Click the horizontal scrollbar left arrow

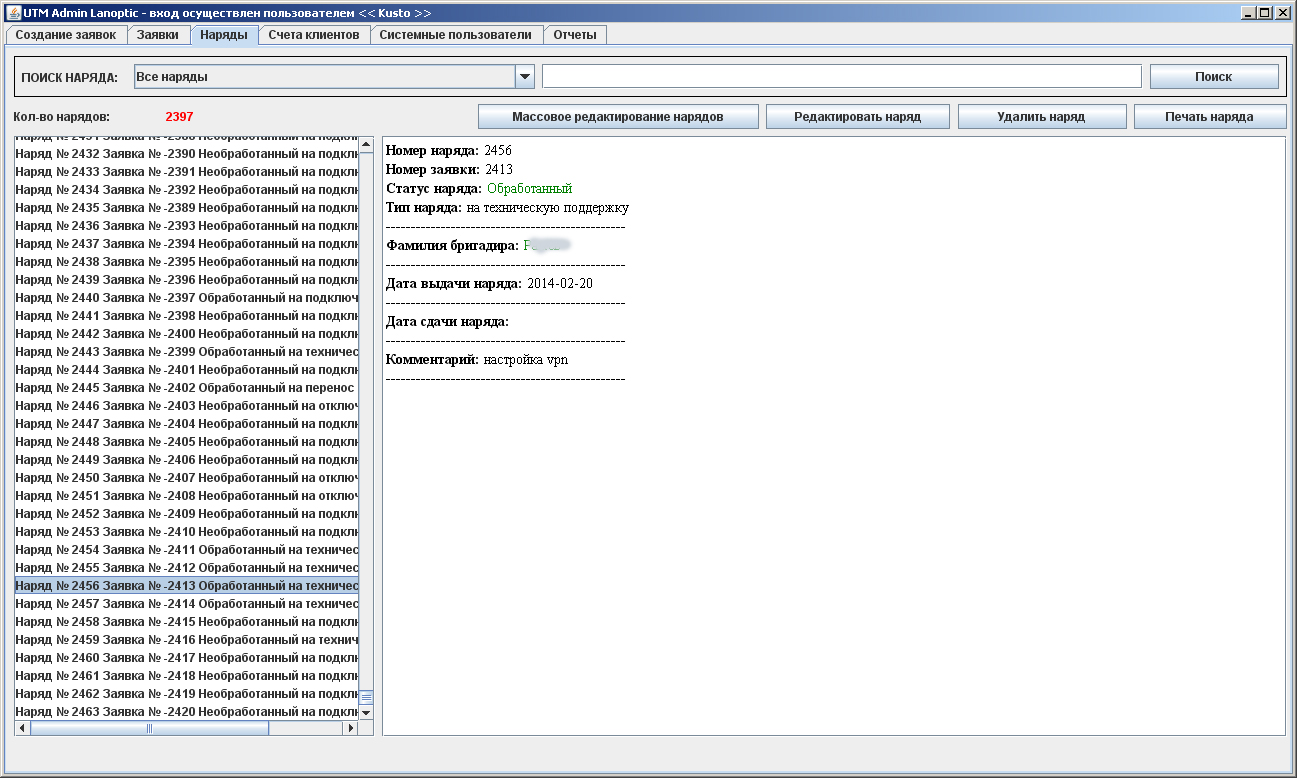point(22,728)
